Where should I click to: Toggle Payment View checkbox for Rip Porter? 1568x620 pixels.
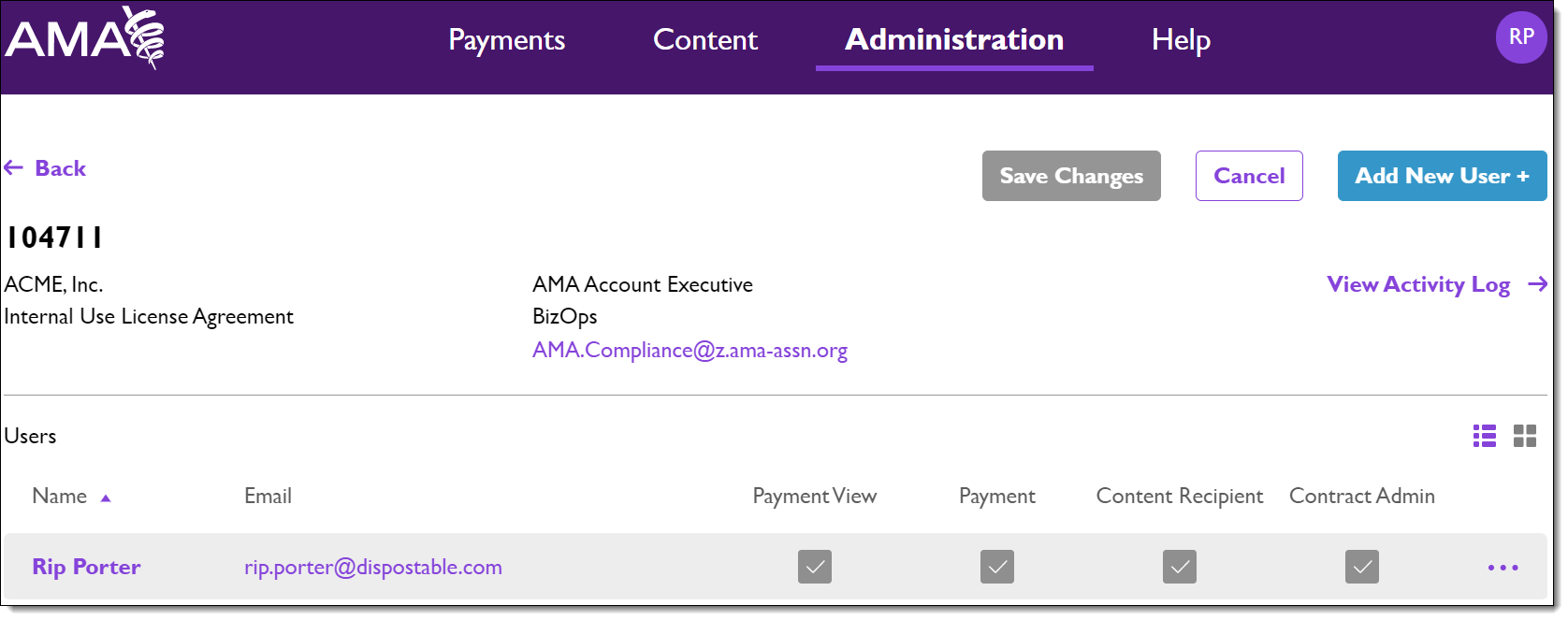coord(815,567)
